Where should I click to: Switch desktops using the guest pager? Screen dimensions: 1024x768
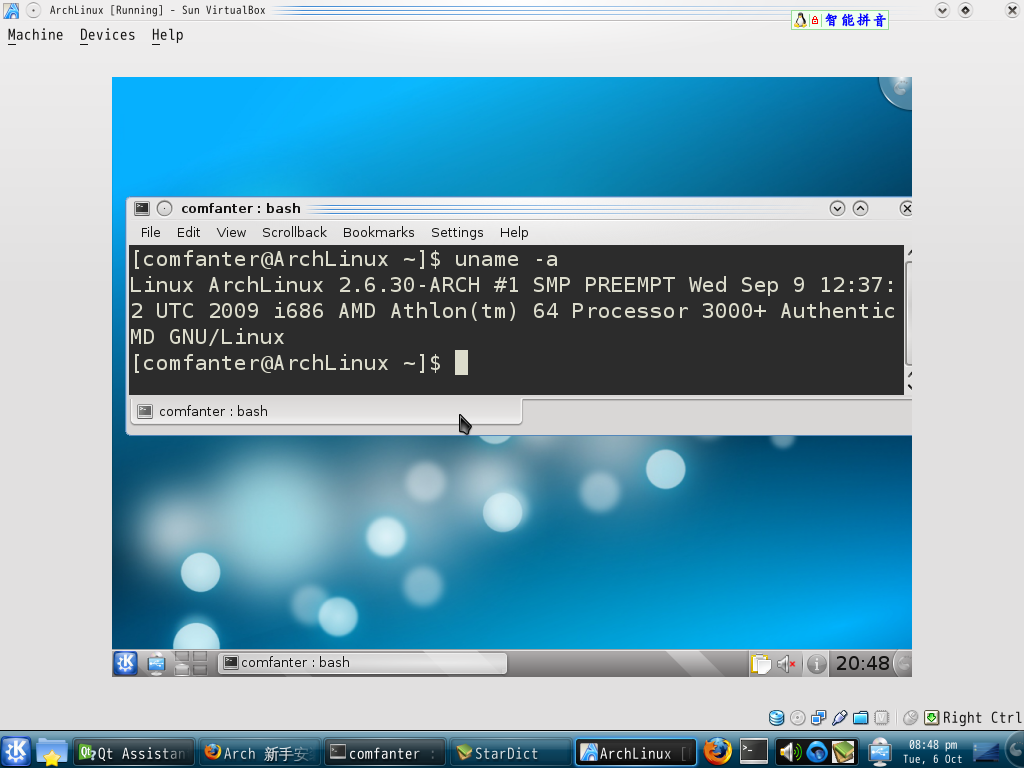click(191, 663)
